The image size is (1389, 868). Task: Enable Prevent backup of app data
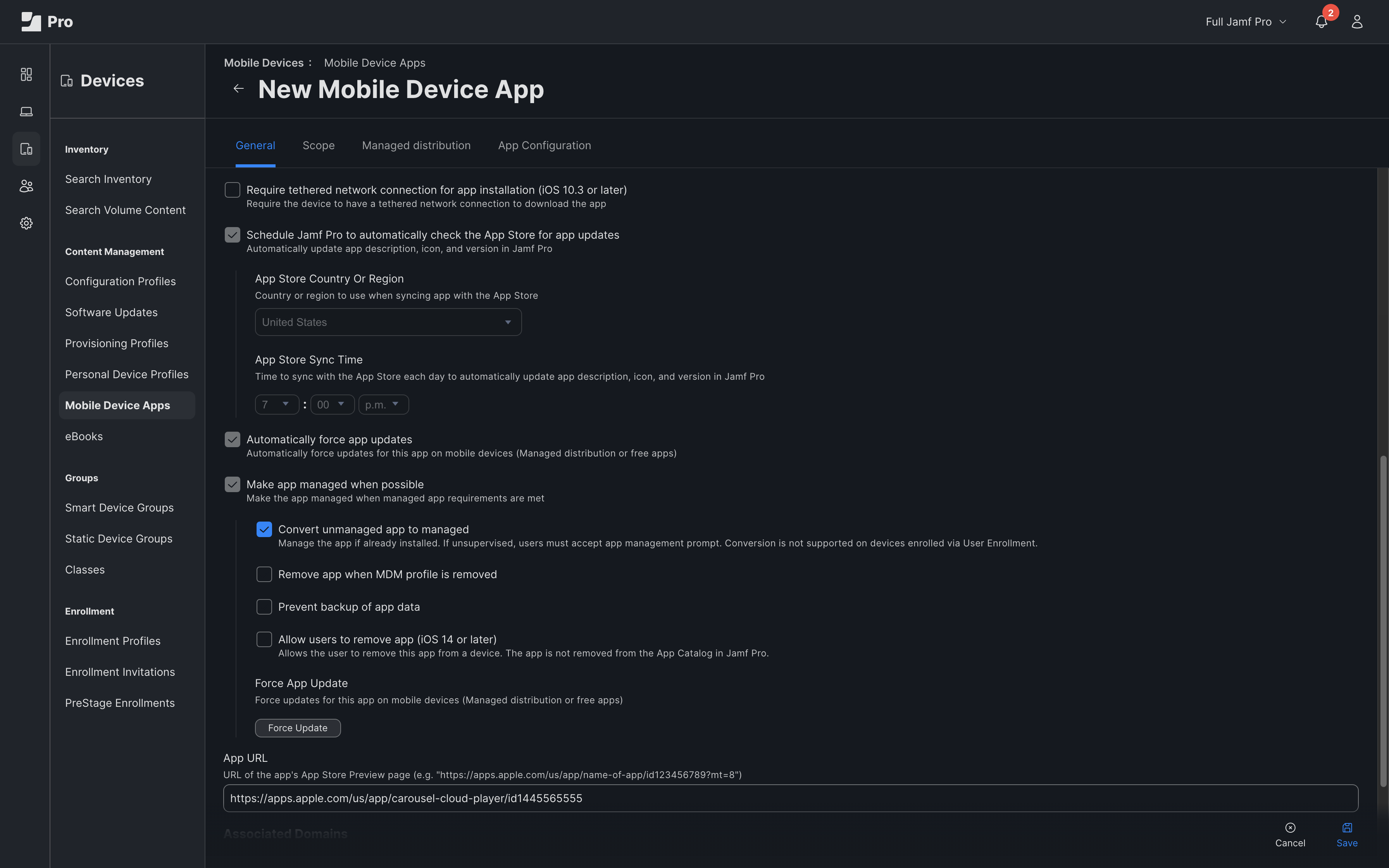[264, 607]
